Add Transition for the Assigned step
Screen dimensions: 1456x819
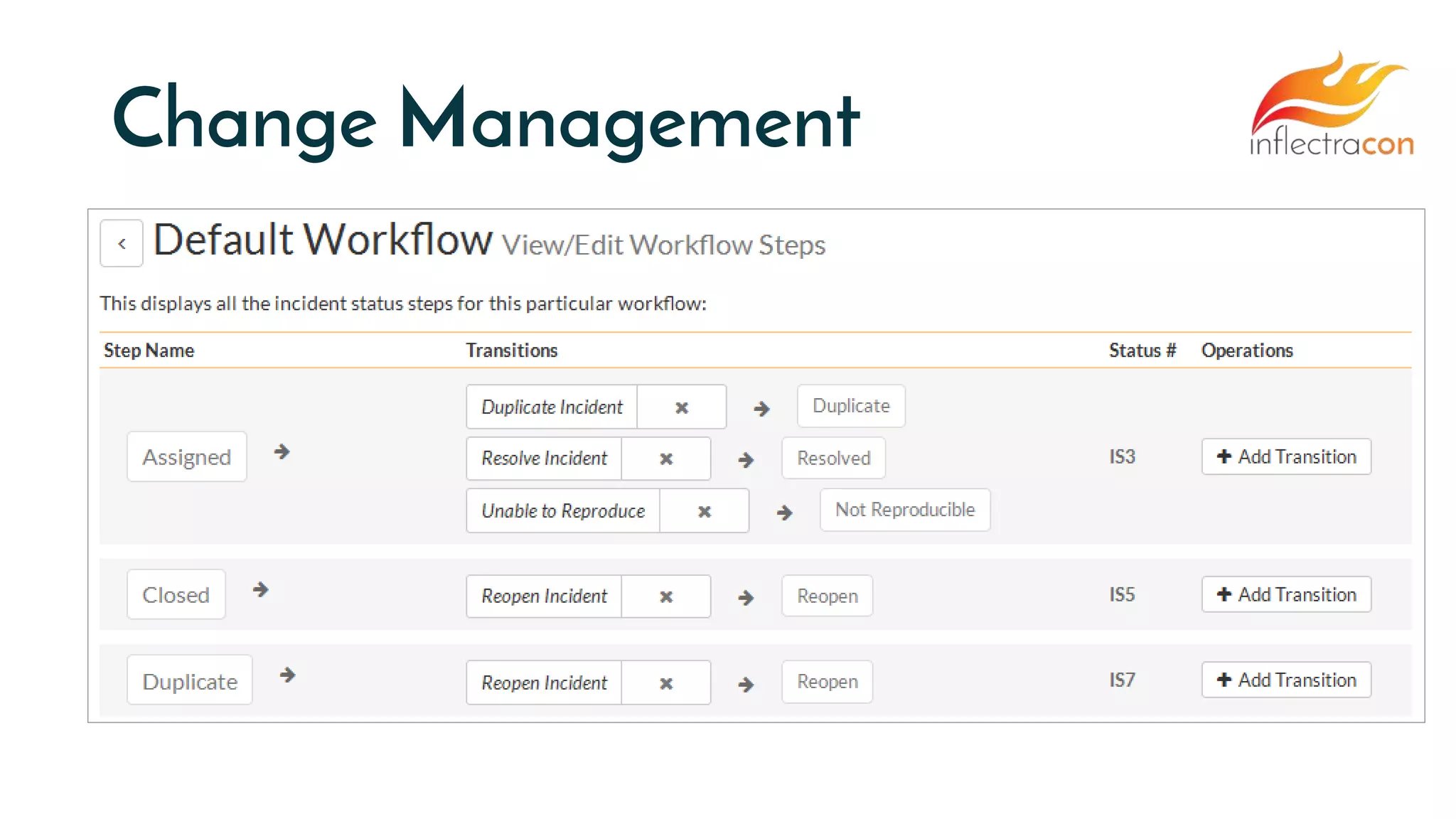(1285, 456)
